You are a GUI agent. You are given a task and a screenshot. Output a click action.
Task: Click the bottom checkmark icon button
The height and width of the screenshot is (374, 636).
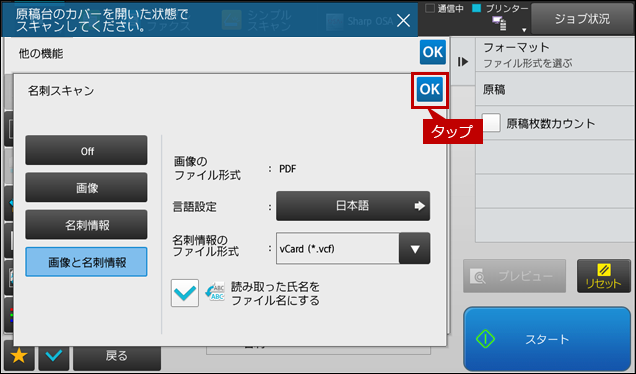click(x=54, y=356)
